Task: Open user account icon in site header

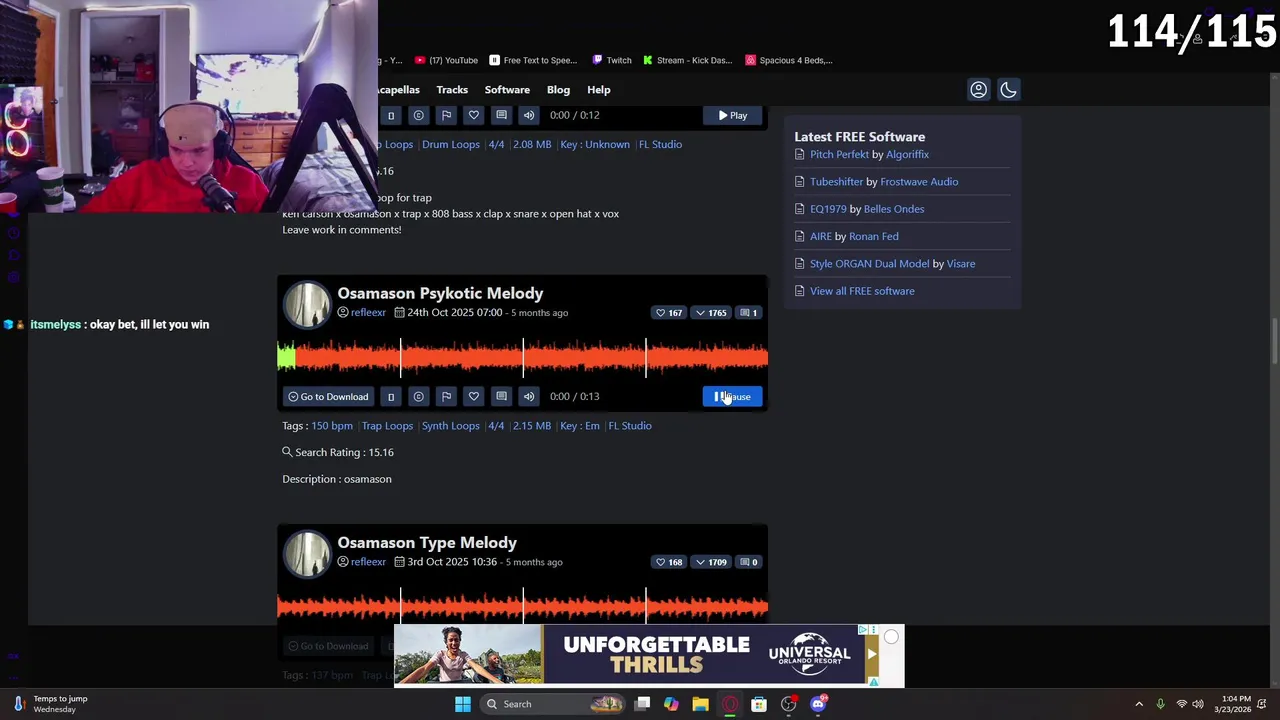Action: click(x=978, y=90)
